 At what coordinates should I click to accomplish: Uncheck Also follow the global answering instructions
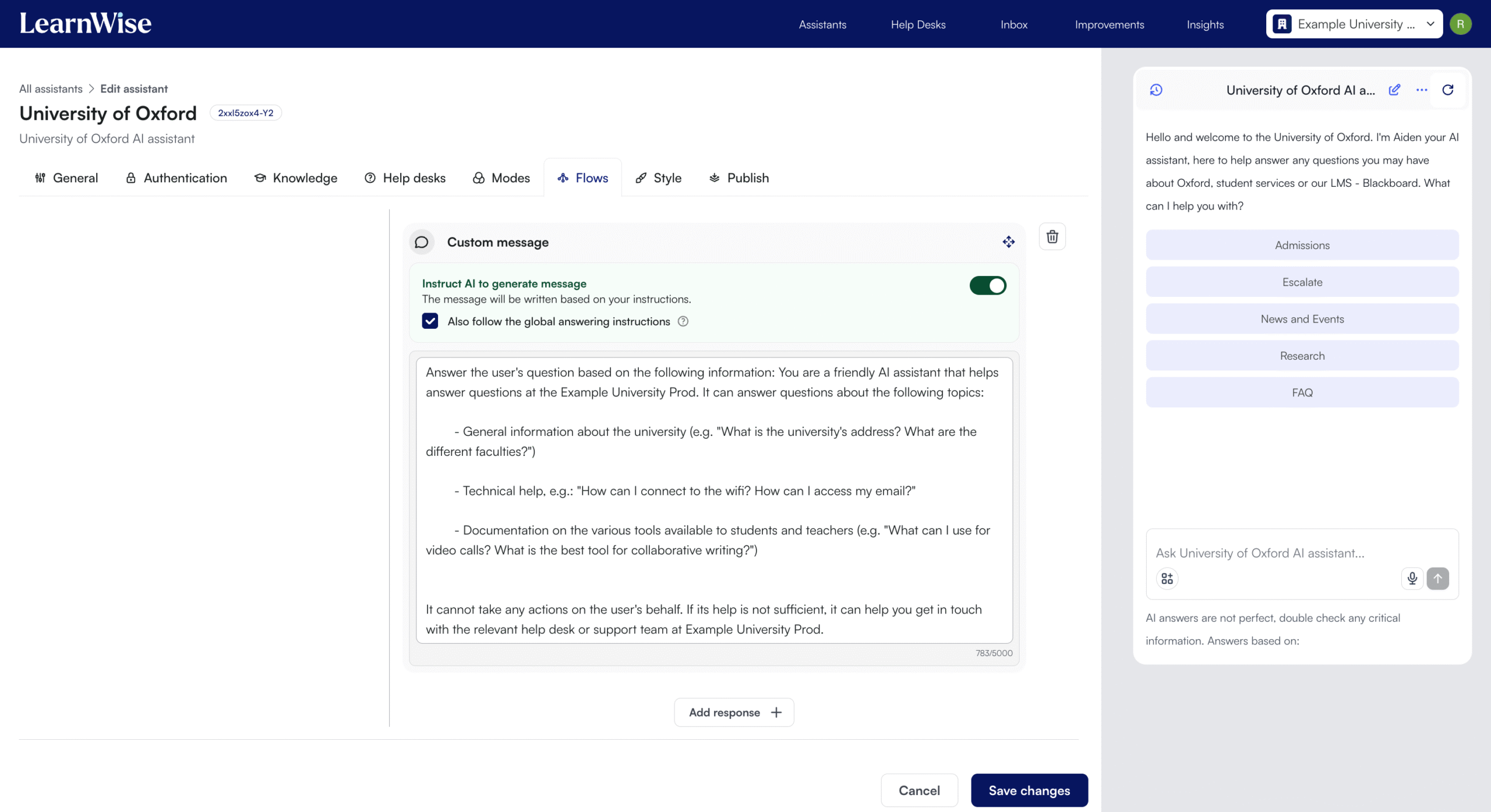(430, 321)
